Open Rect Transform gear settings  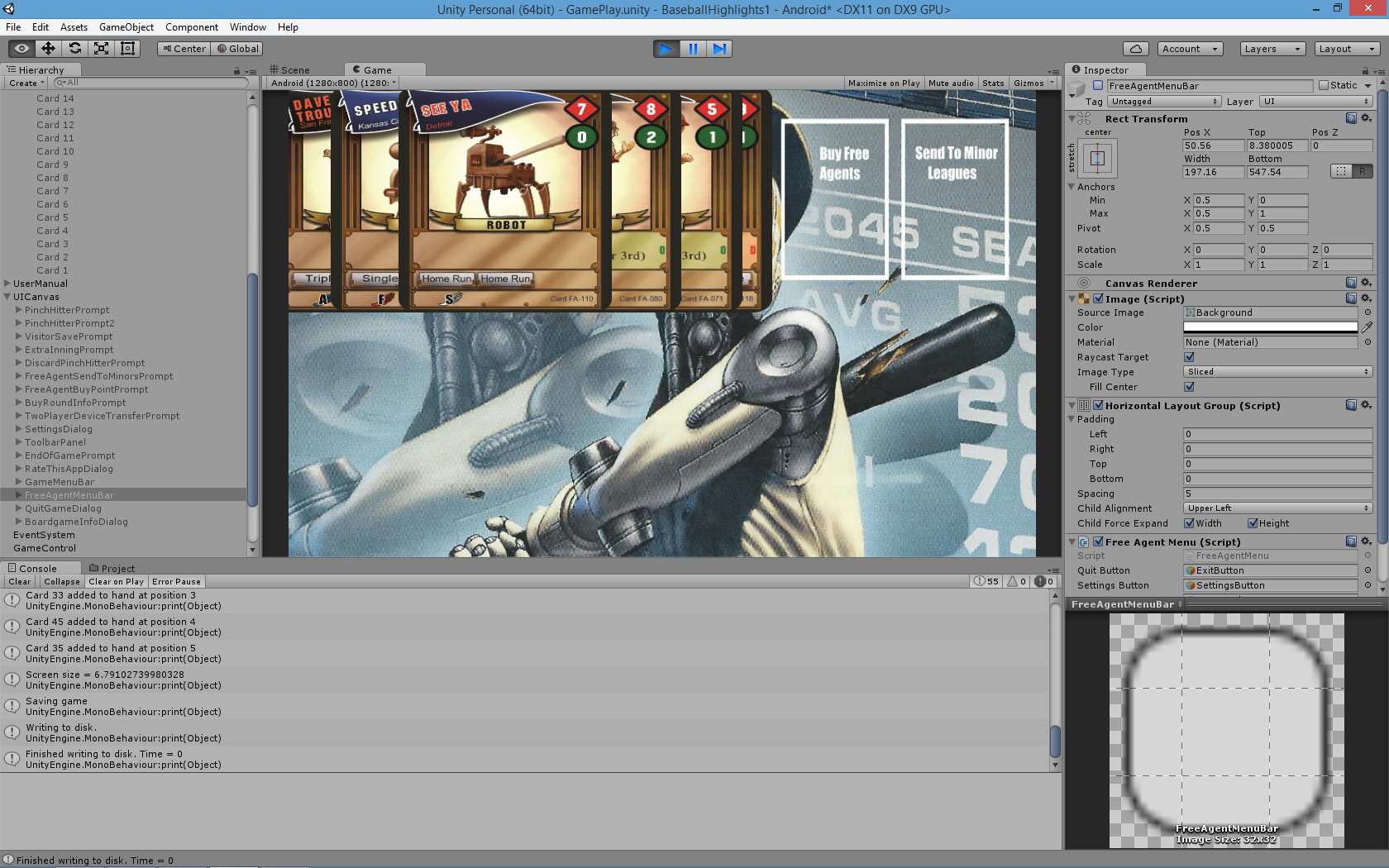(1366, 118)
